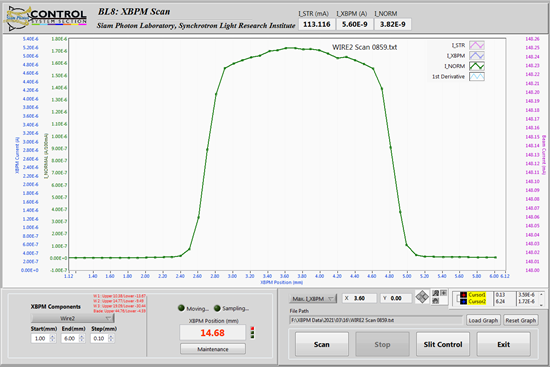Screen dimensions: 550x367
Task: Click the Control System Section logo
Action: click(46, 18)
